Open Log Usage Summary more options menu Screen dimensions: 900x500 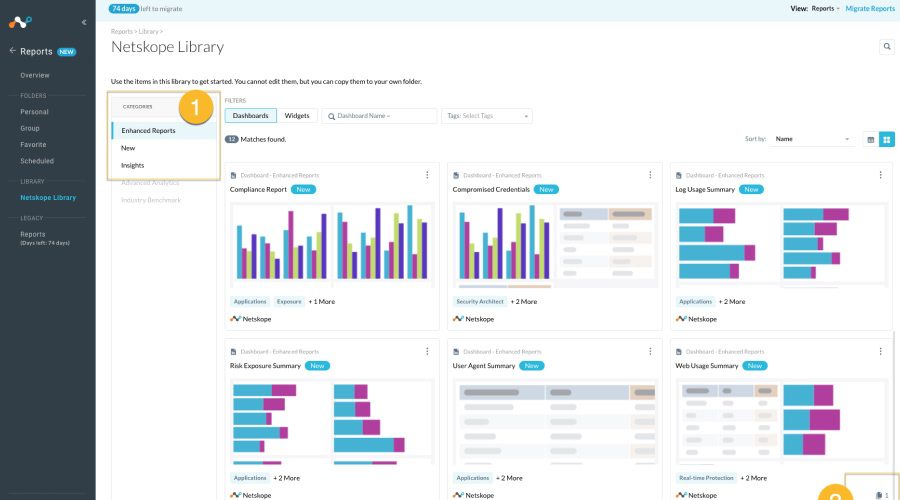click(x=880, y=175)
